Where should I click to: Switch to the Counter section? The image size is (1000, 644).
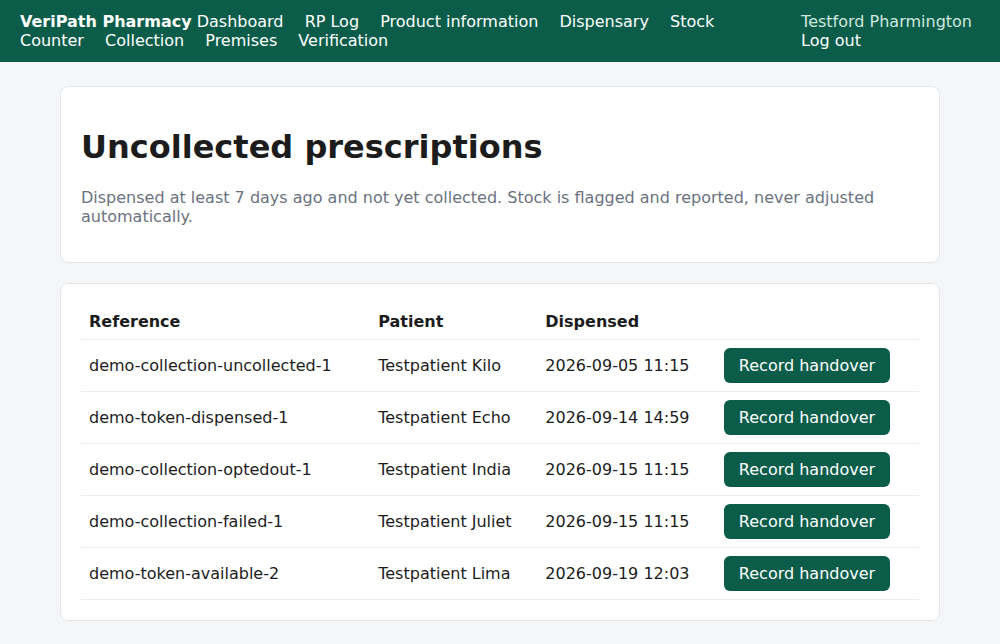(x=52, y=40)
